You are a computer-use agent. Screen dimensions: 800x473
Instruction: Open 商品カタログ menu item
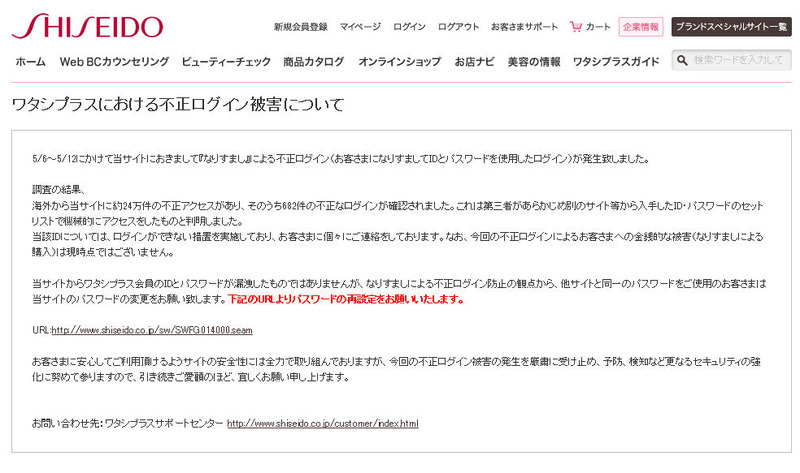(314, 62)
